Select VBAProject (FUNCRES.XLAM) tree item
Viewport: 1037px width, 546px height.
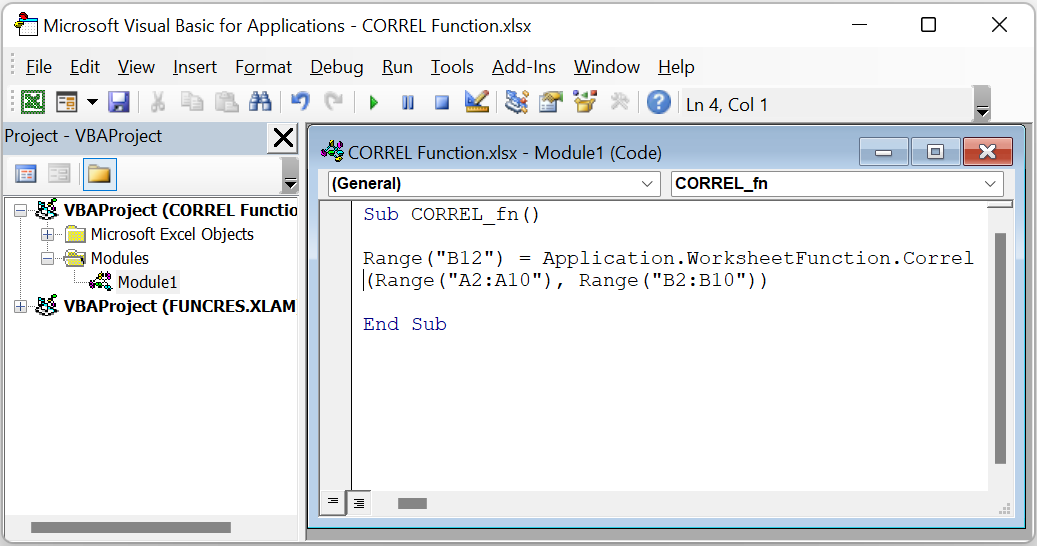pos(179,307)
